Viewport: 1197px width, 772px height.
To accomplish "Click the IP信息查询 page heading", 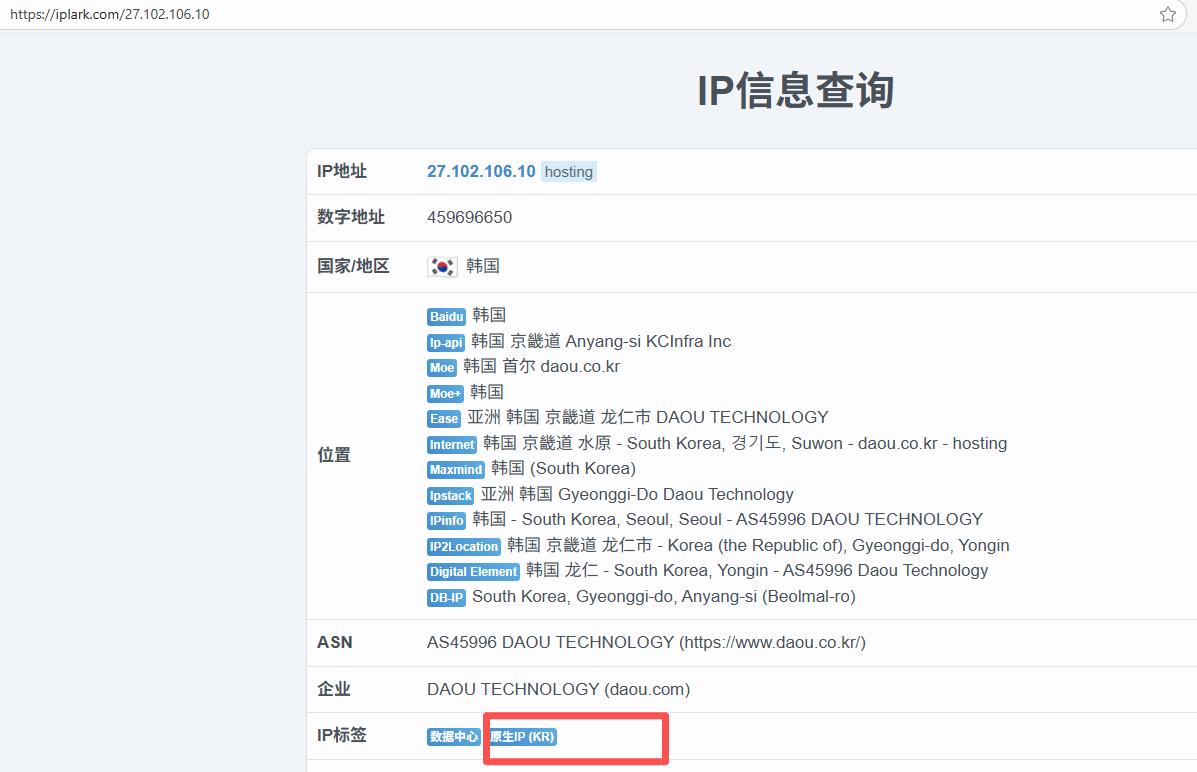I will coord(795,91).
